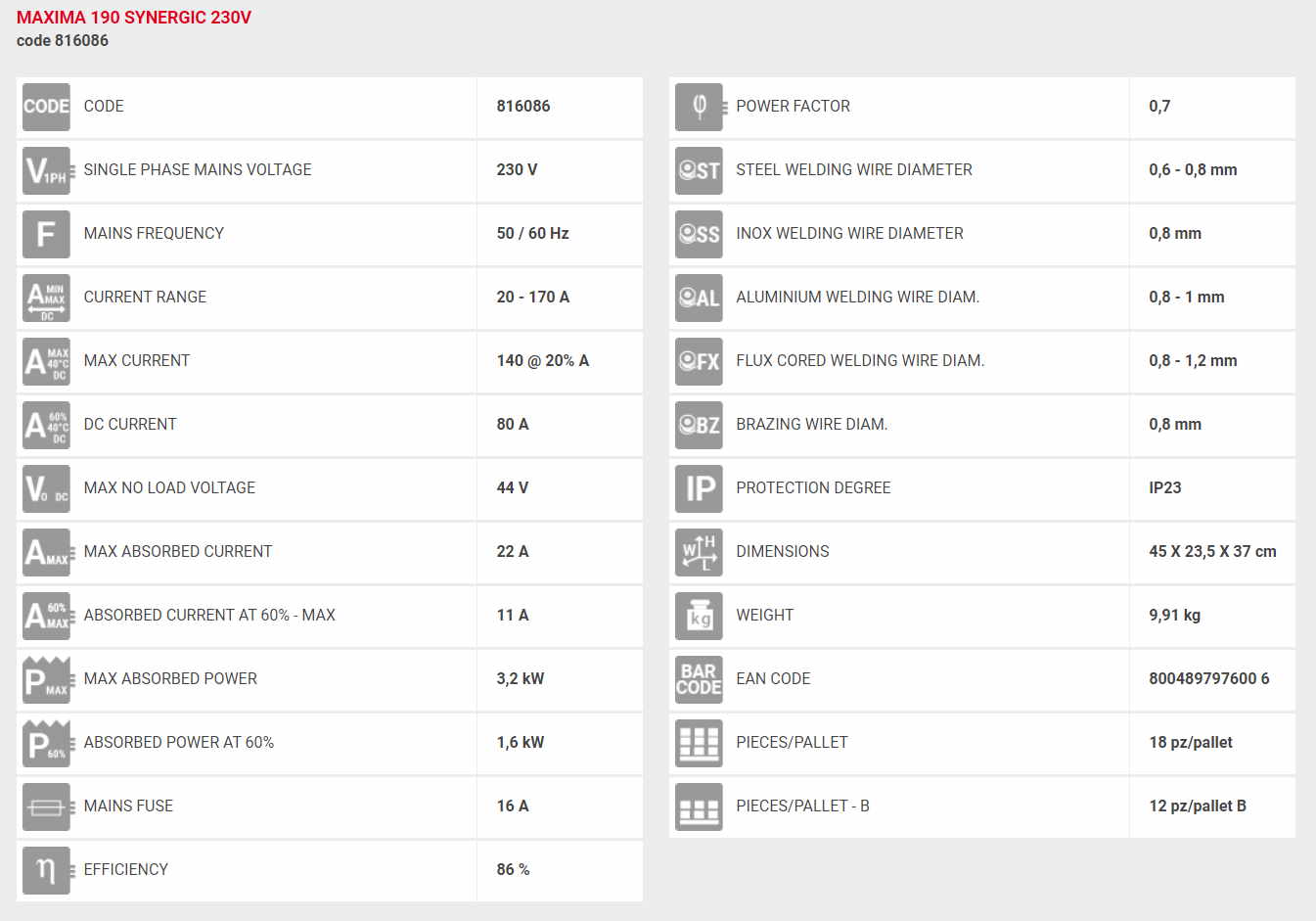
Task: Click the brazing wire BZ spool icon
Action: tap(699, 425)
